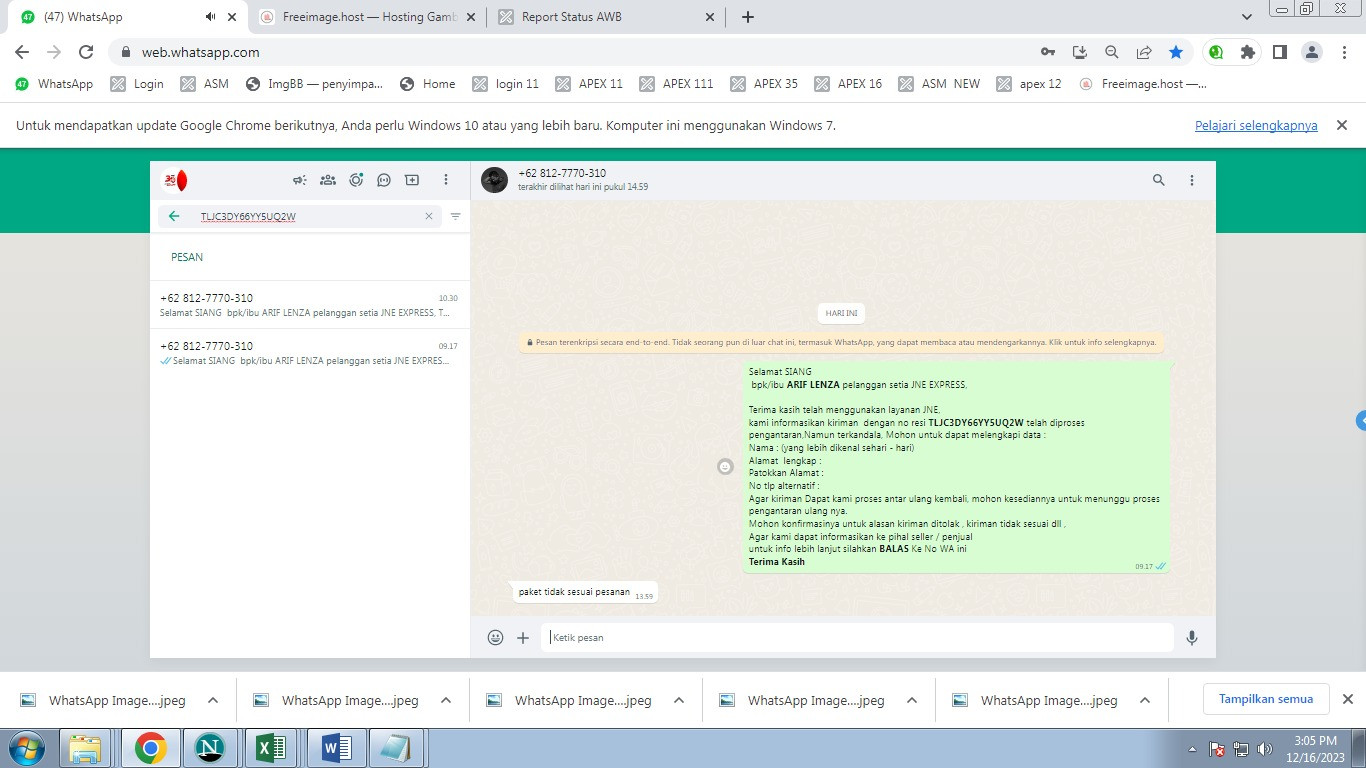Clear the TLJC3DY66YY5UQ2W search text
Screen dimensions: 1366x768
point(429,216)
